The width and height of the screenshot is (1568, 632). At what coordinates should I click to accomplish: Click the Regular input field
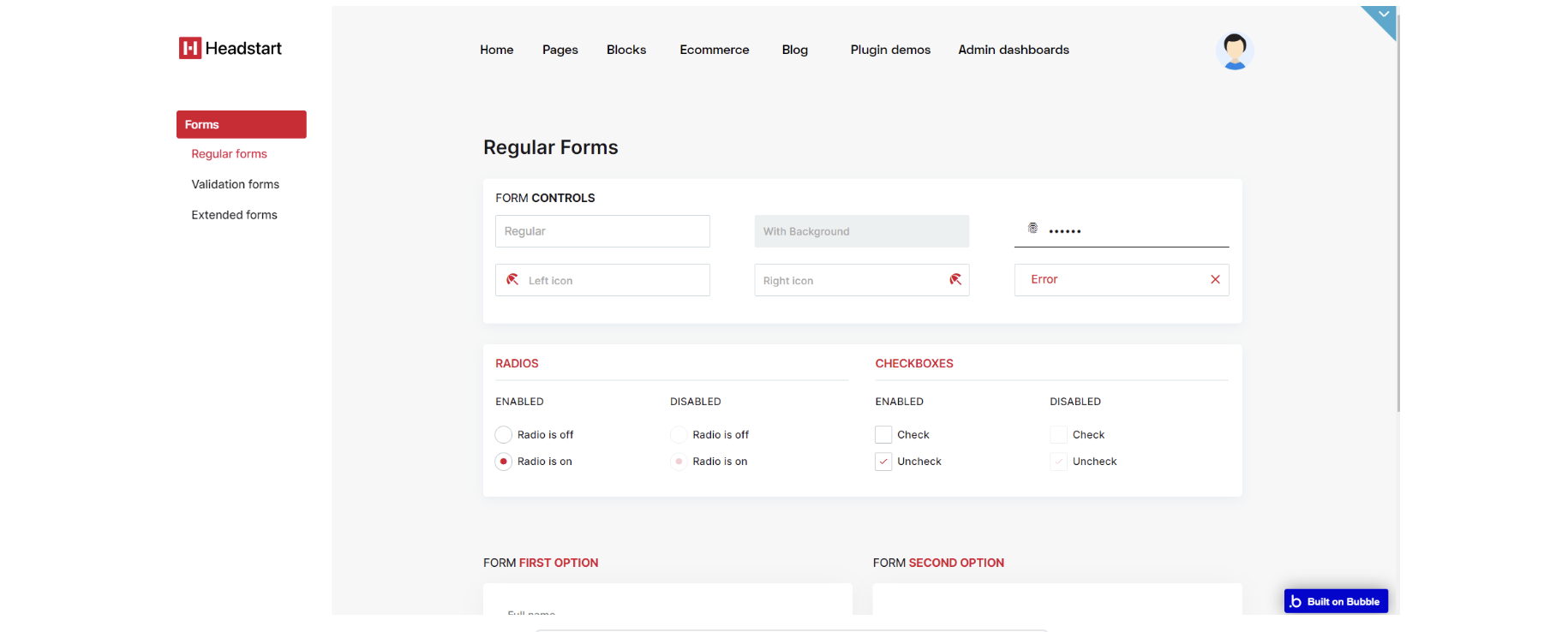pos(602,231)
